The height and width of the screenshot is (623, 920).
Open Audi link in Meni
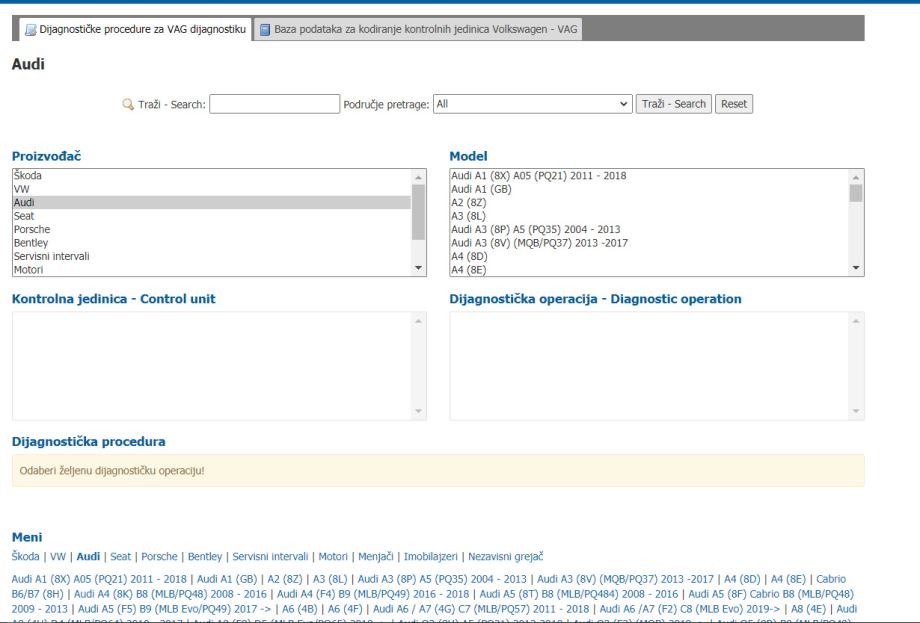coord(88,556)
